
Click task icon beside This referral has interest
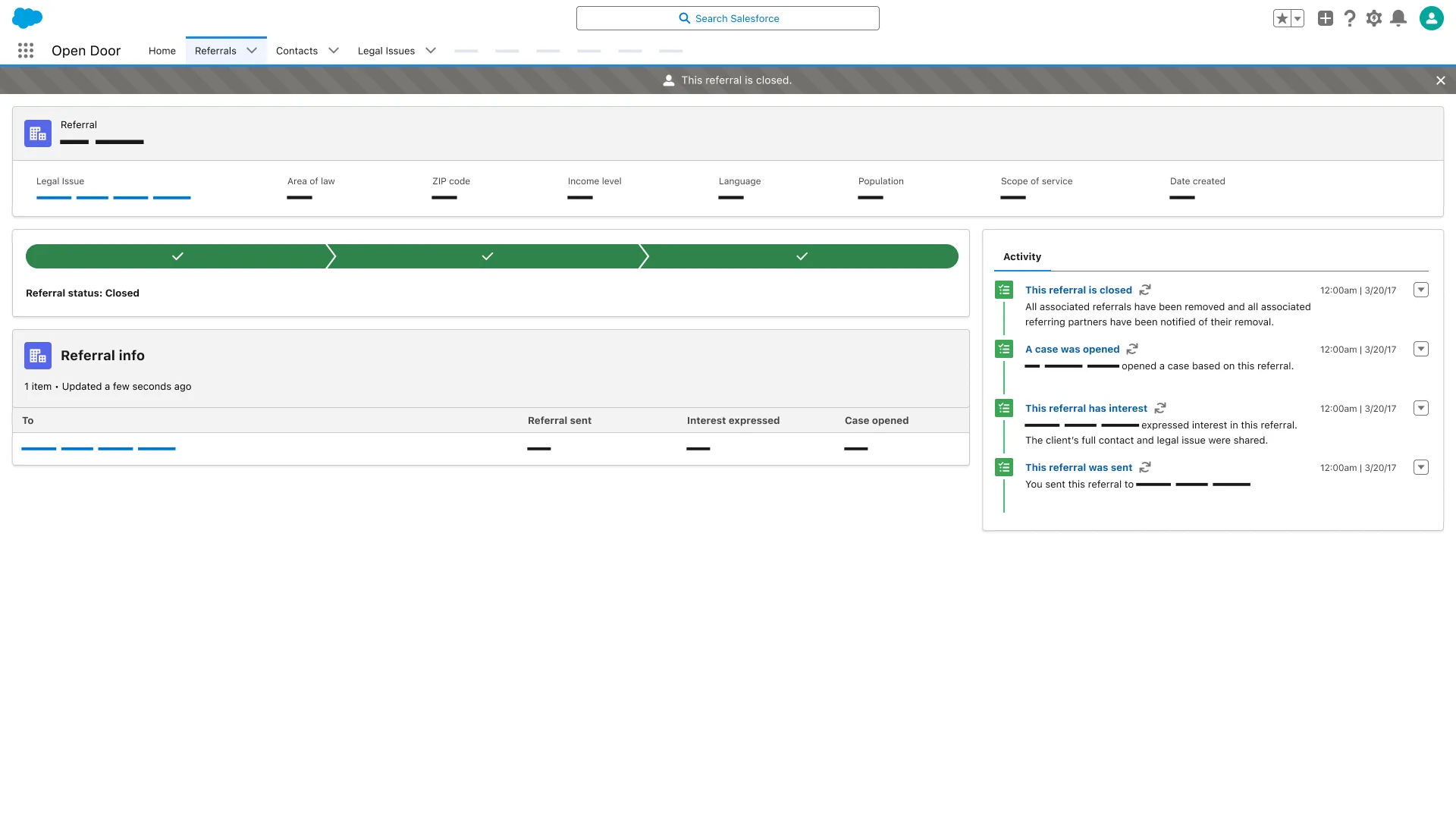[x=1004, y=408]
